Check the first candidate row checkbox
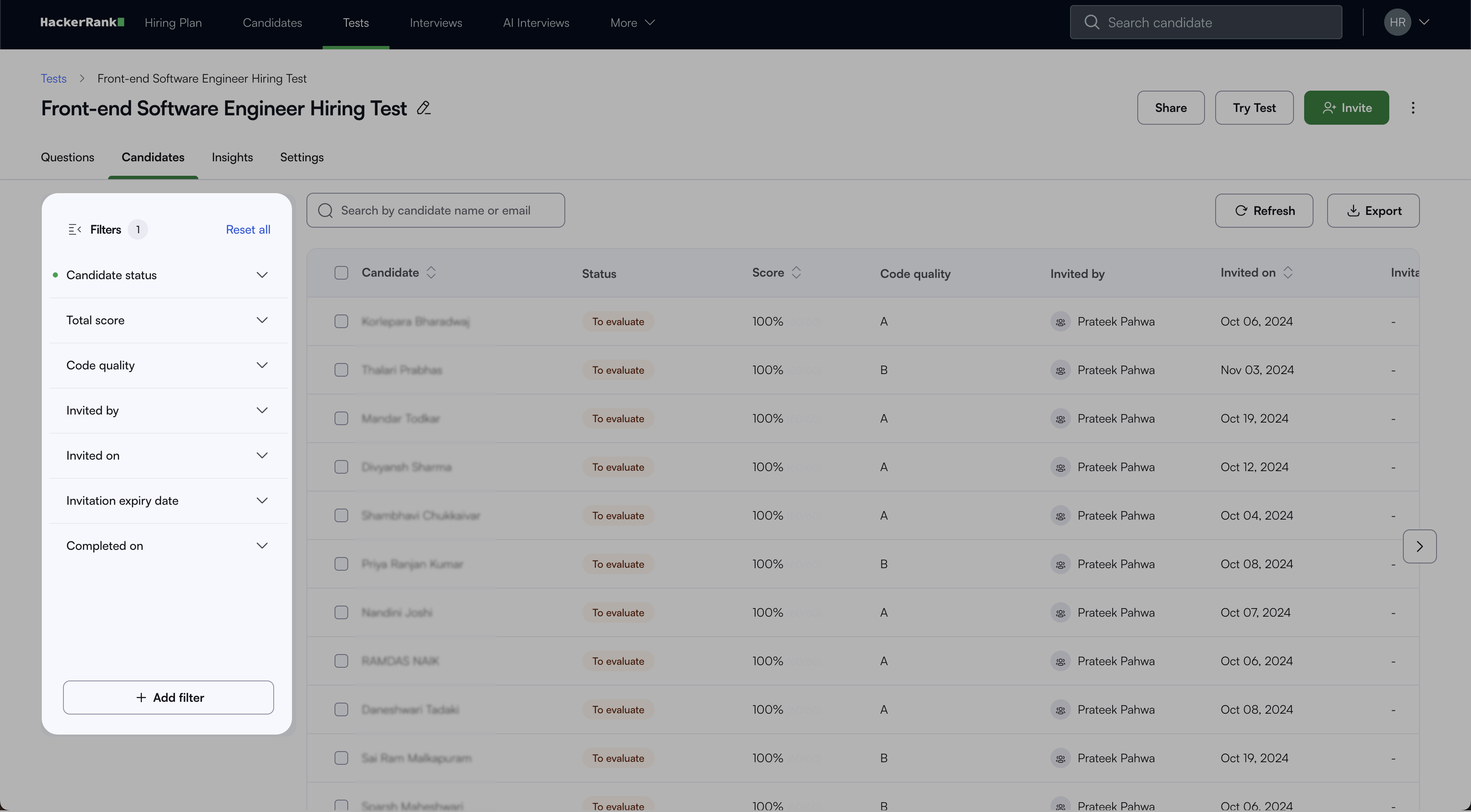This screenshot has height=812, width=1471. tap(341, 321)
